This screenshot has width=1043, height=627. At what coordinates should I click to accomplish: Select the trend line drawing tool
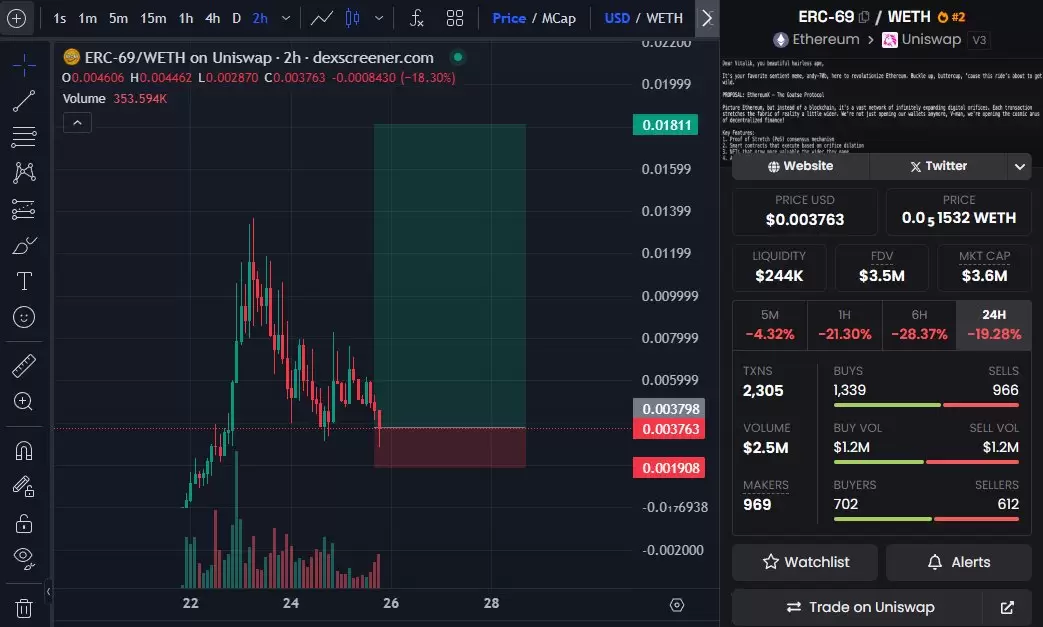point(24,101)
